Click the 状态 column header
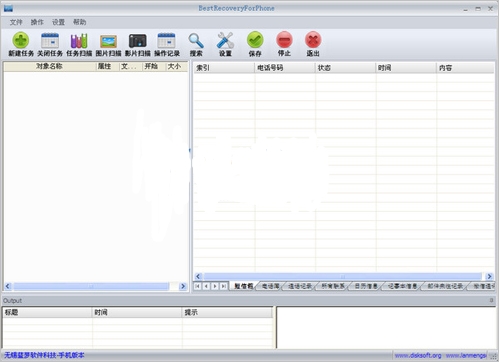The height and width of the screenshot is (362, 499). [346, 68]
